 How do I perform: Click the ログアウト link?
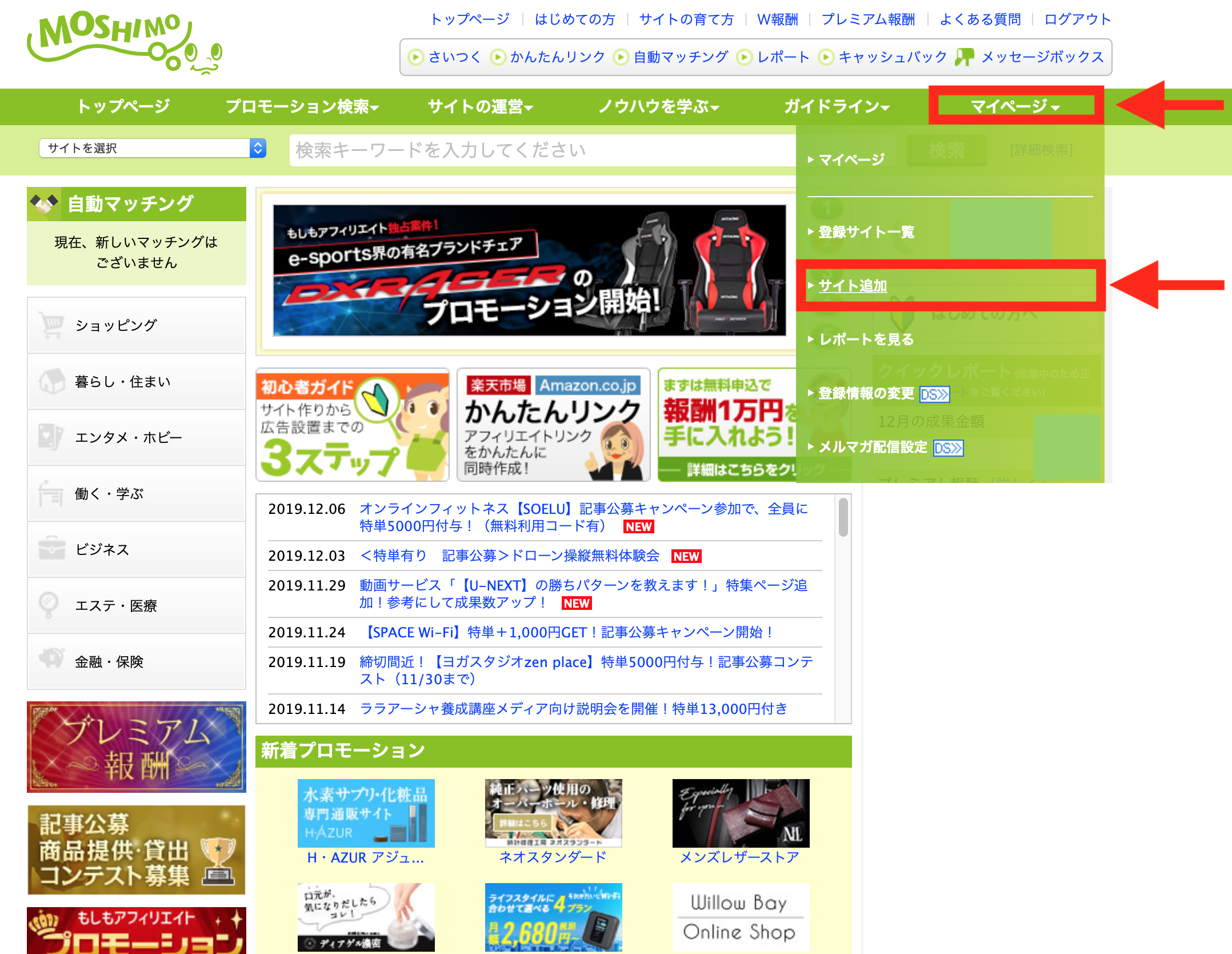[x=1078, y=19]
